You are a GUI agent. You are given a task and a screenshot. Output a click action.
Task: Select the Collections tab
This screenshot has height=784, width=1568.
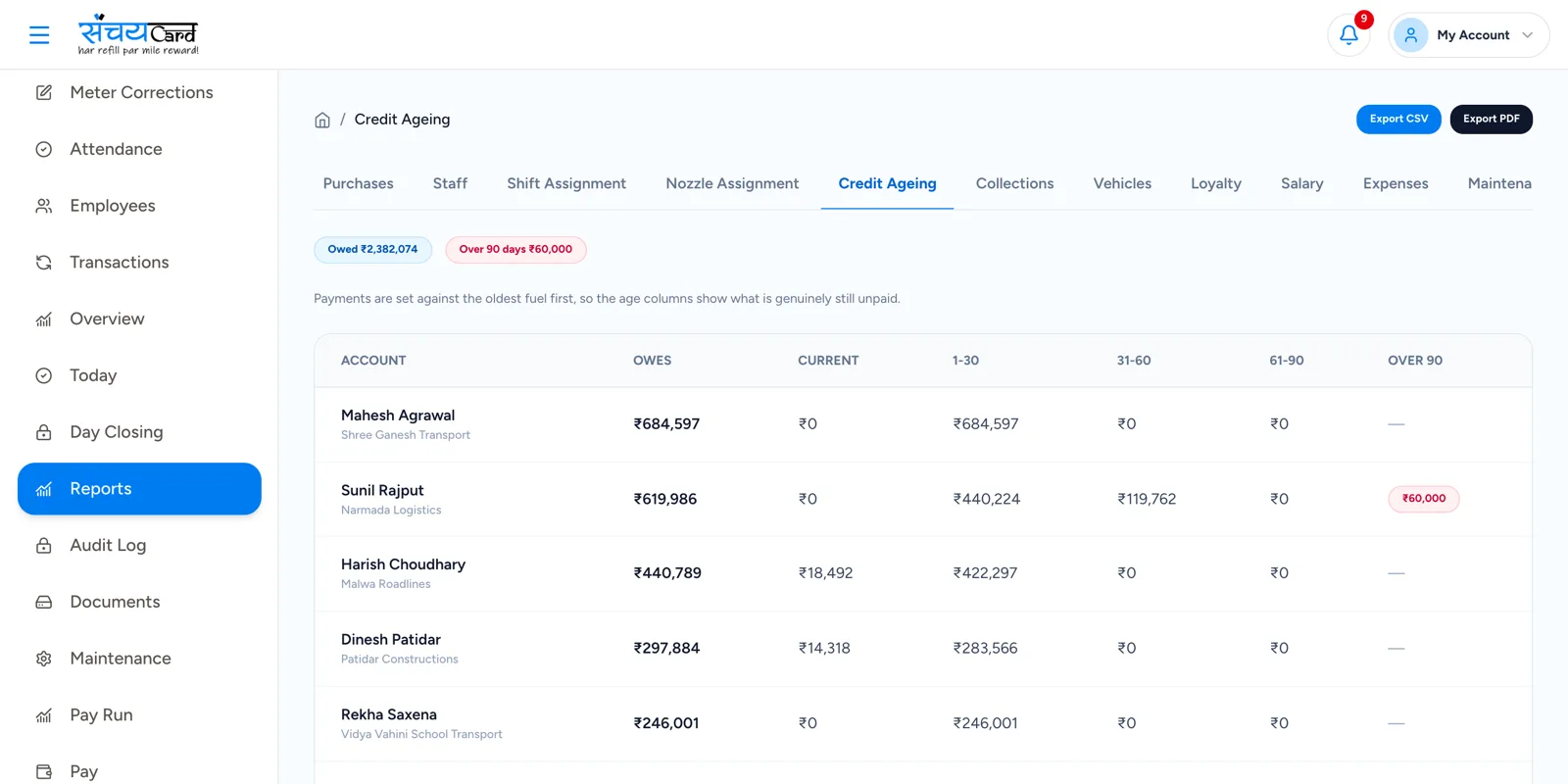tap(1014, 183)
